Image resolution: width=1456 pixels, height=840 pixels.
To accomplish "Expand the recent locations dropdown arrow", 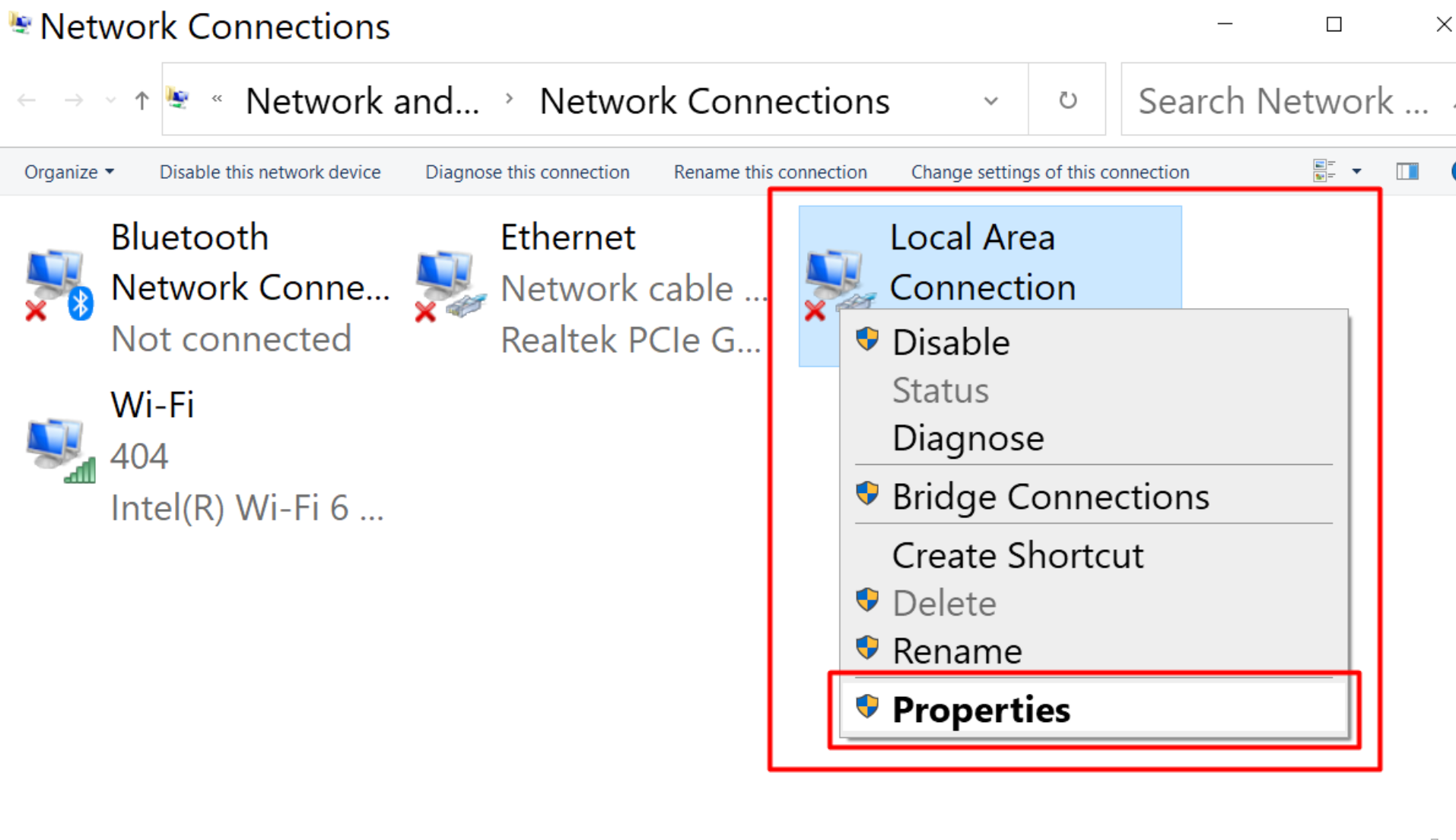I will tap(111, 100).
